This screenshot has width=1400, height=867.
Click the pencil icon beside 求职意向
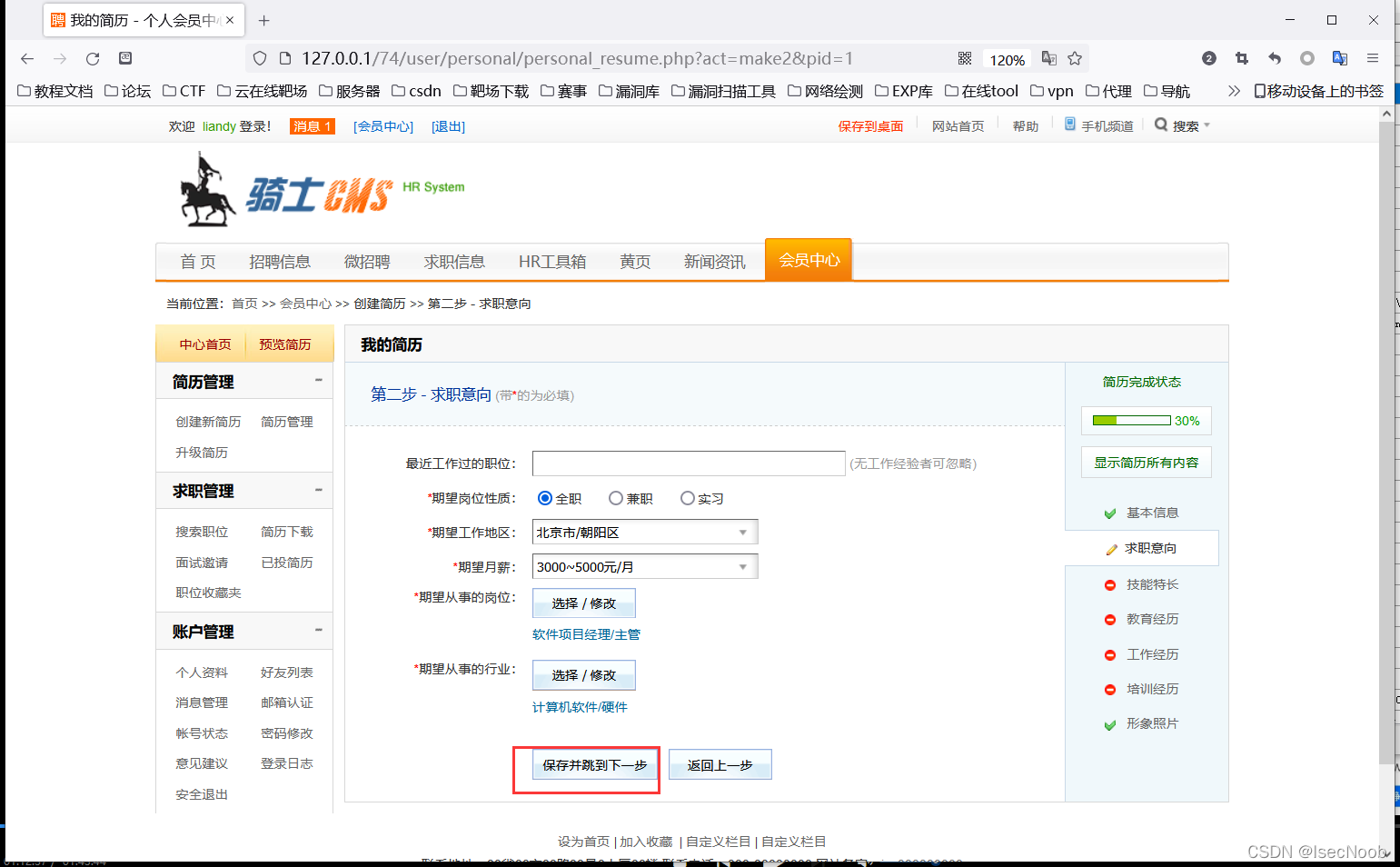(x=1111, y=548)
